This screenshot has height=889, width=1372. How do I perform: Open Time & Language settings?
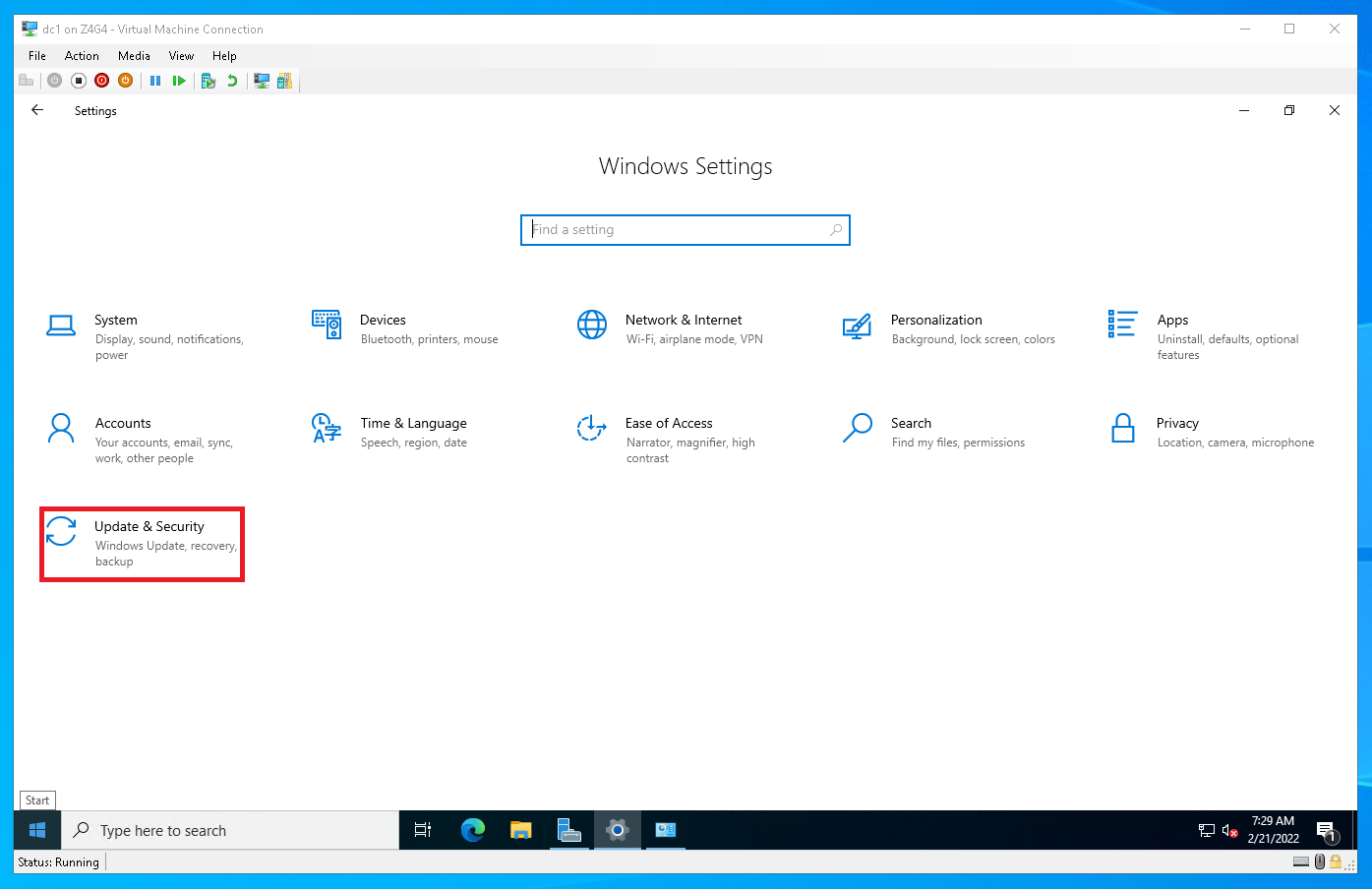click(390, 433)
